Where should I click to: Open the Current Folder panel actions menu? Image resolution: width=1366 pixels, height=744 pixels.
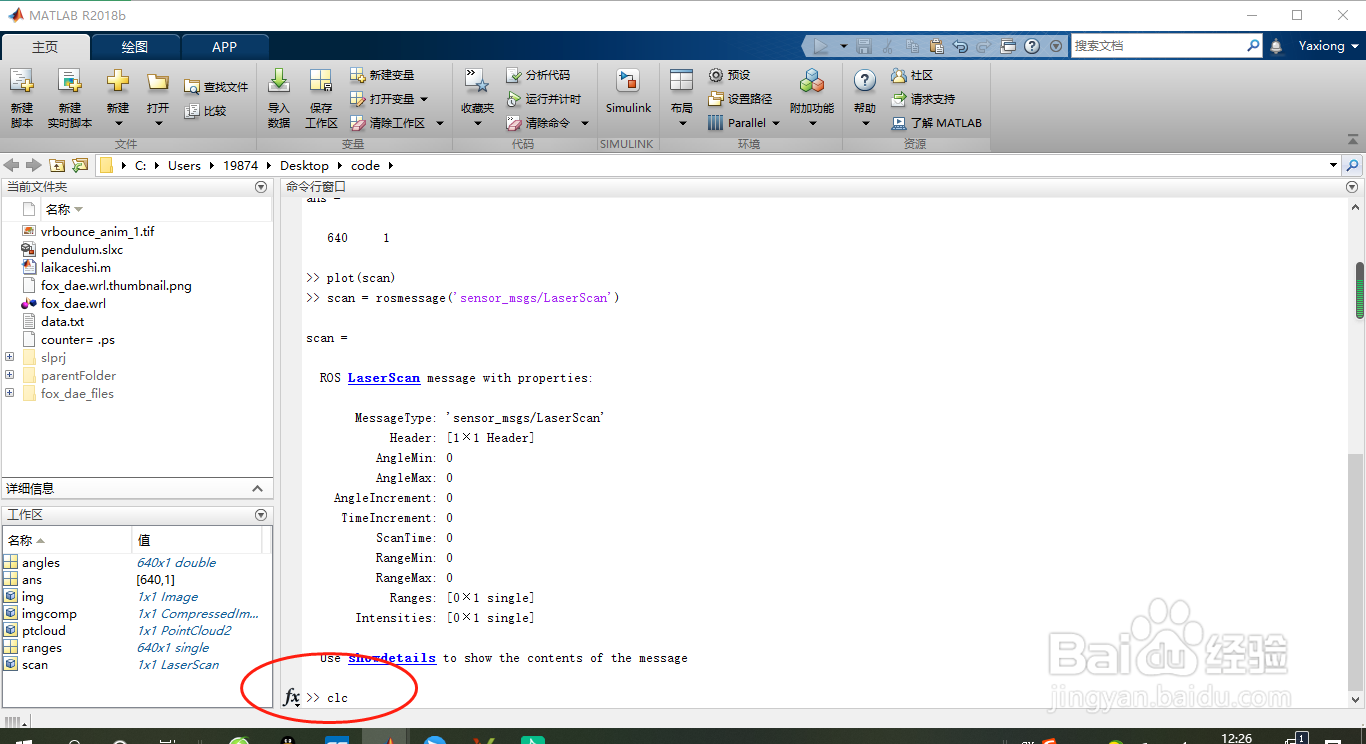[x=261, y=187]
